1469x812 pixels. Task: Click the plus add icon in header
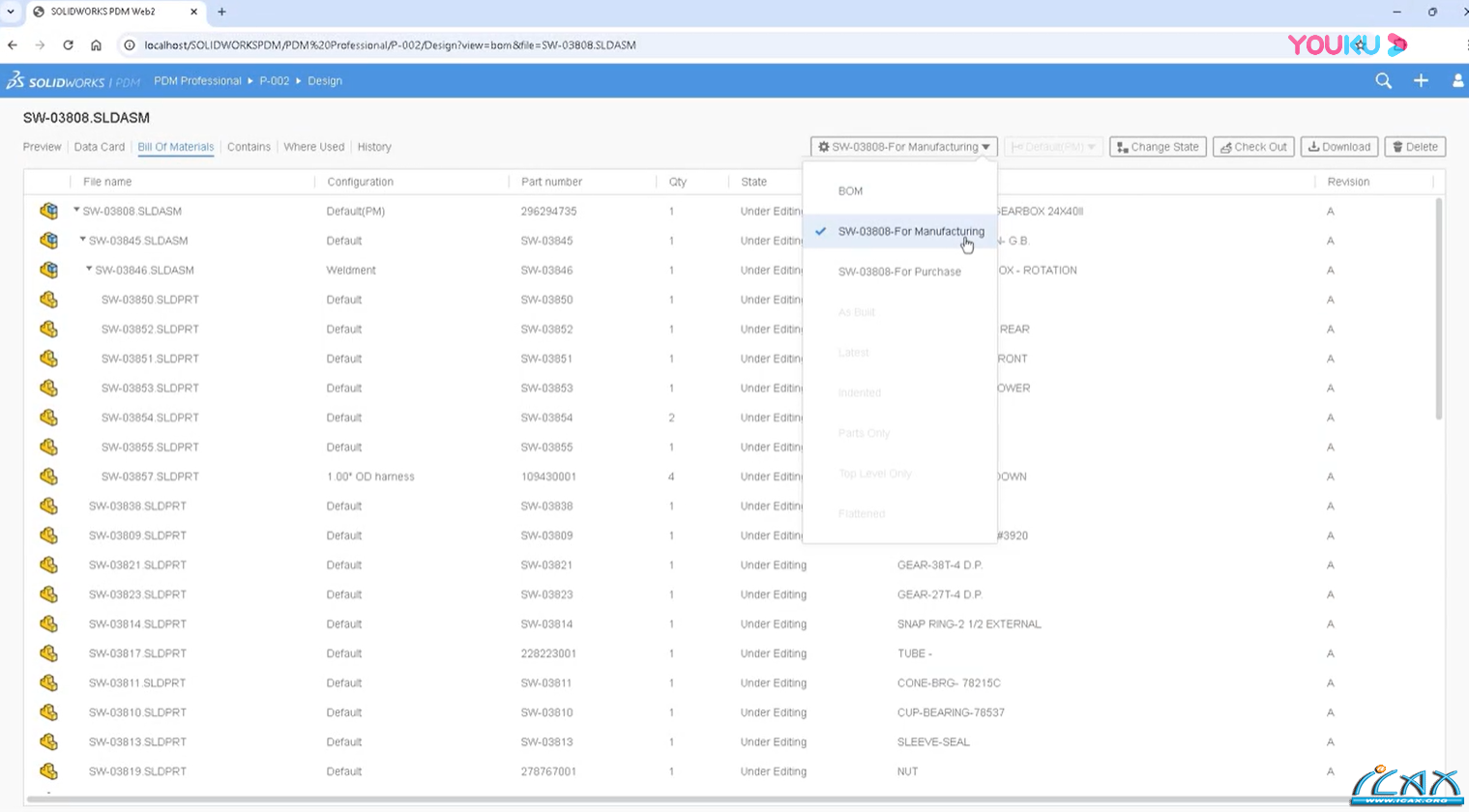(1421, 81)
